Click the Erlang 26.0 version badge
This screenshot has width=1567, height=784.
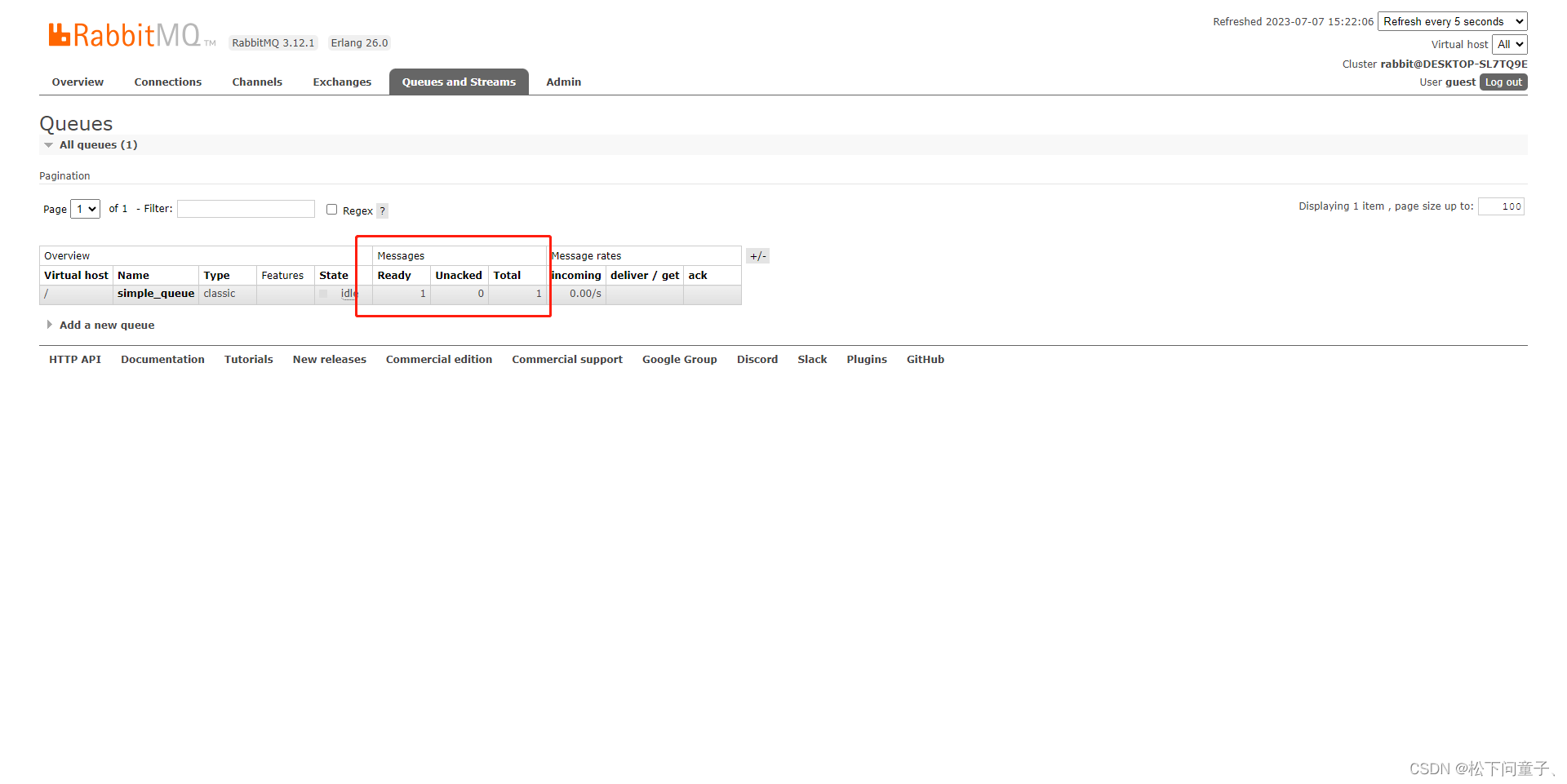pyautogui.click(x=359, y=43)
